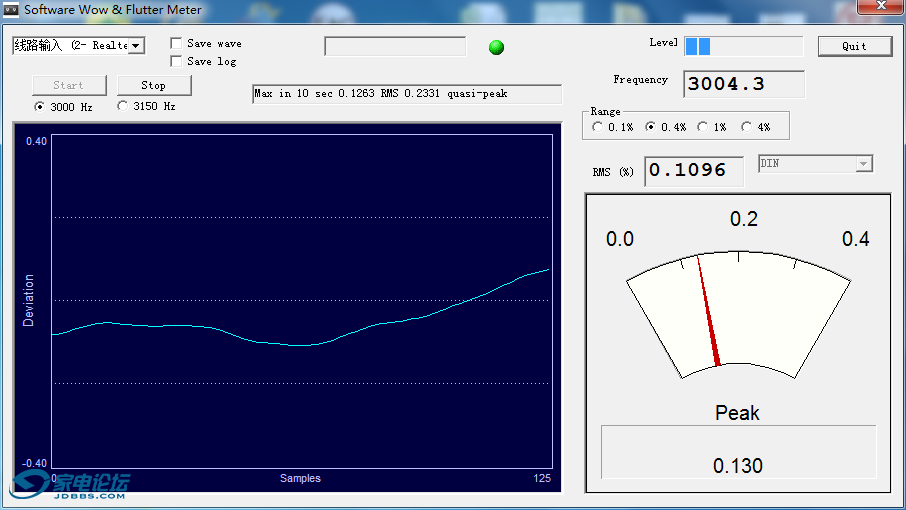Click the app icon in the title bar
Screen dimensions: 906x510
[11, 9]
